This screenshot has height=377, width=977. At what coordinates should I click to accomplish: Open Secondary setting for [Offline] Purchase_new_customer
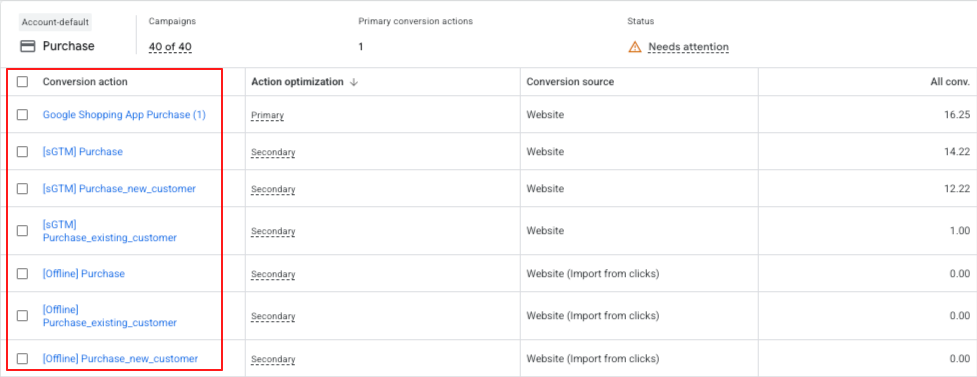[273, 360]
